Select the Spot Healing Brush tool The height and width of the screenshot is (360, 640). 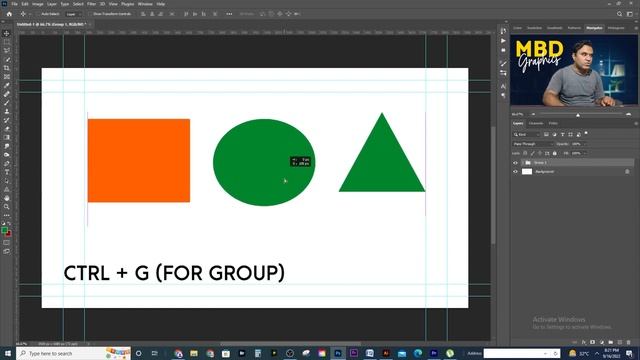coord(7,94)
